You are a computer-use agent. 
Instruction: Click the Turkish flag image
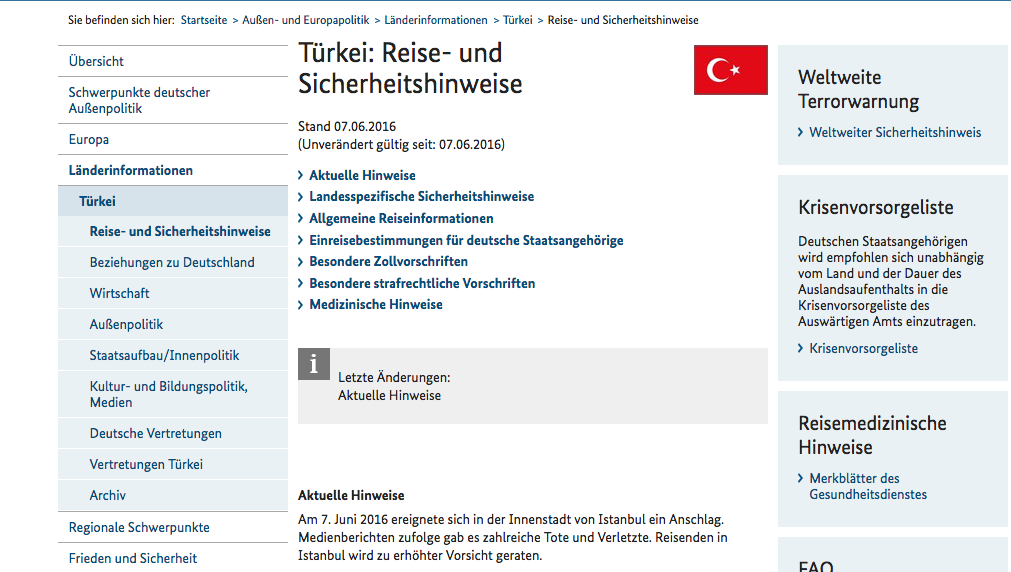coord(731,70)
